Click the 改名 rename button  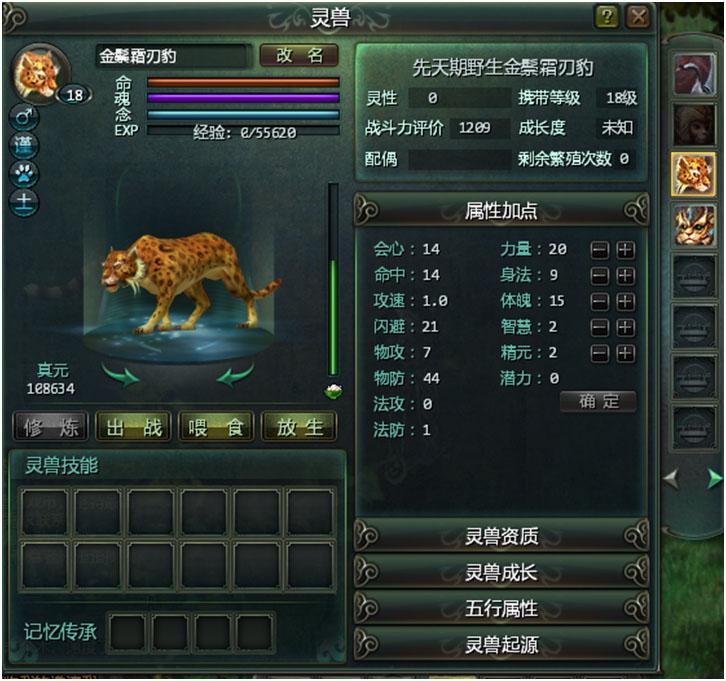299,56
